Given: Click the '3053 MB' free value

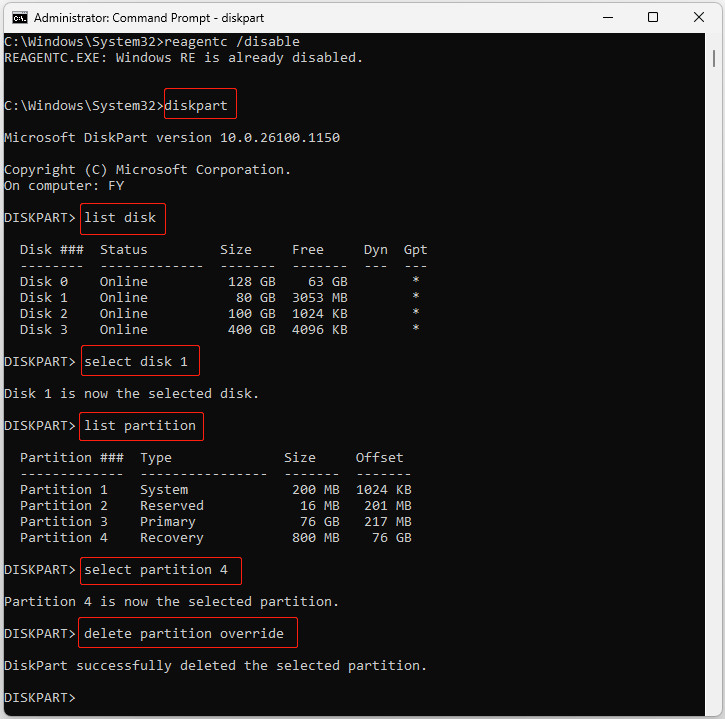Looking at the screenshot, I should 320,298.
